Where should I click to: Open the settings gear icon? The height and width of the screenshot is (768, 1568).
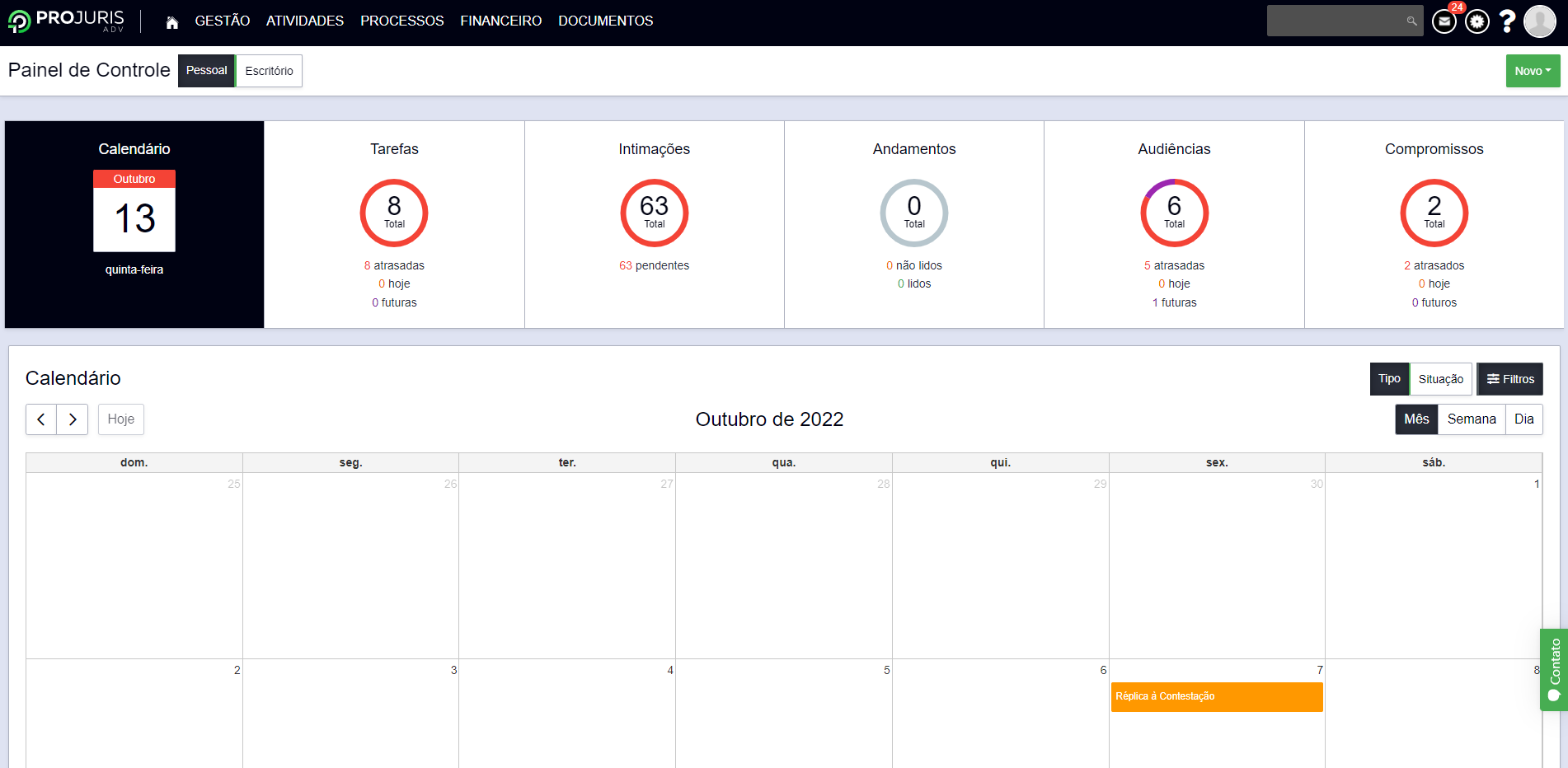click(1477, 21)
